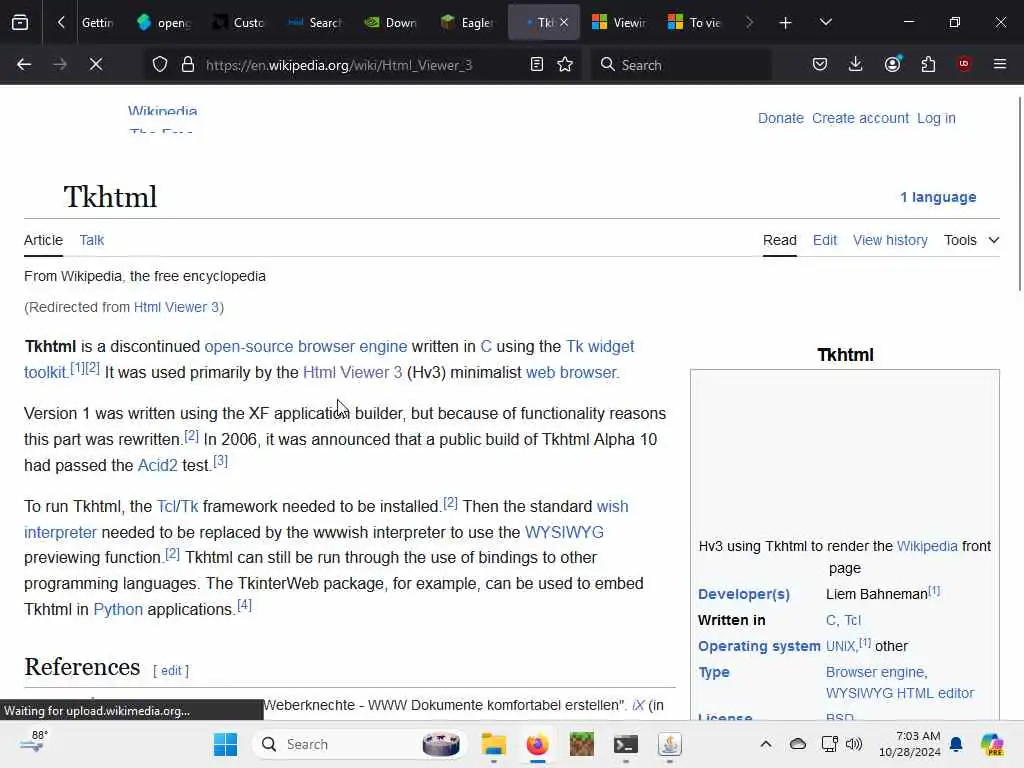Open the Windows Start menu

[x=225, y=744]
